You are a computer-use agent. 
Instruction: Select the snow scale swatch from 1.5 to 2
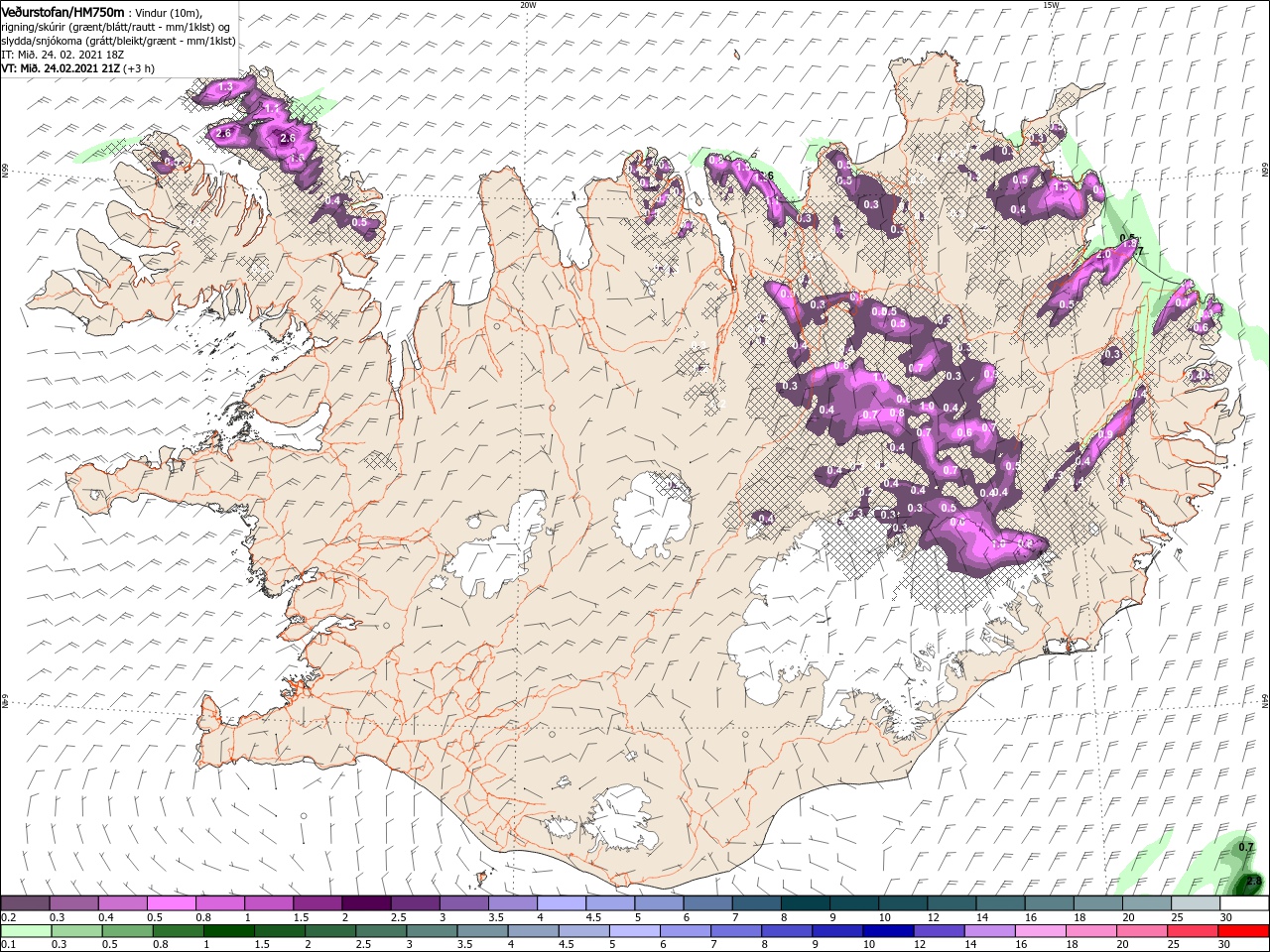click(x=317, y=903)
